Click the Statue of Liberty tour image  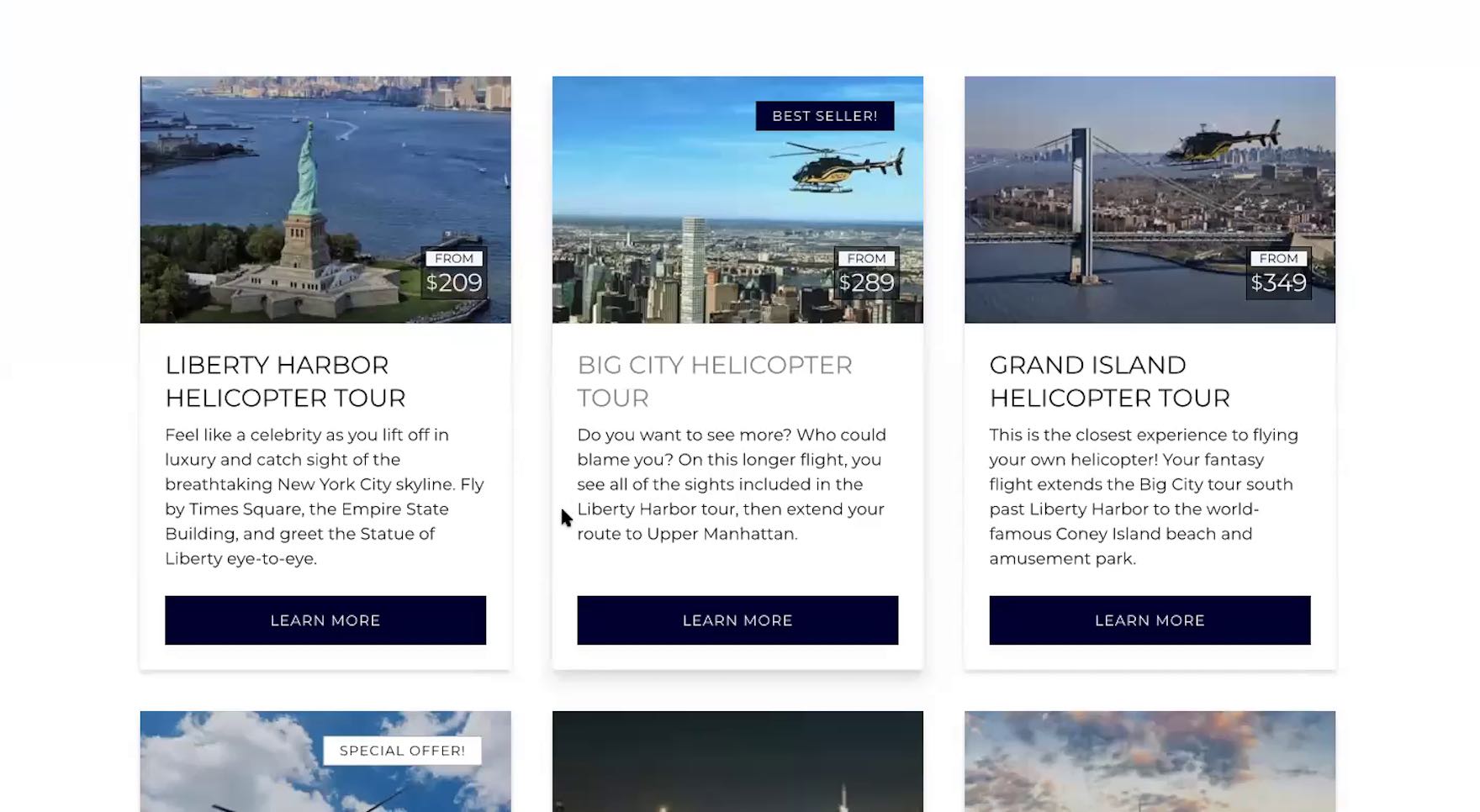(325, 200)
